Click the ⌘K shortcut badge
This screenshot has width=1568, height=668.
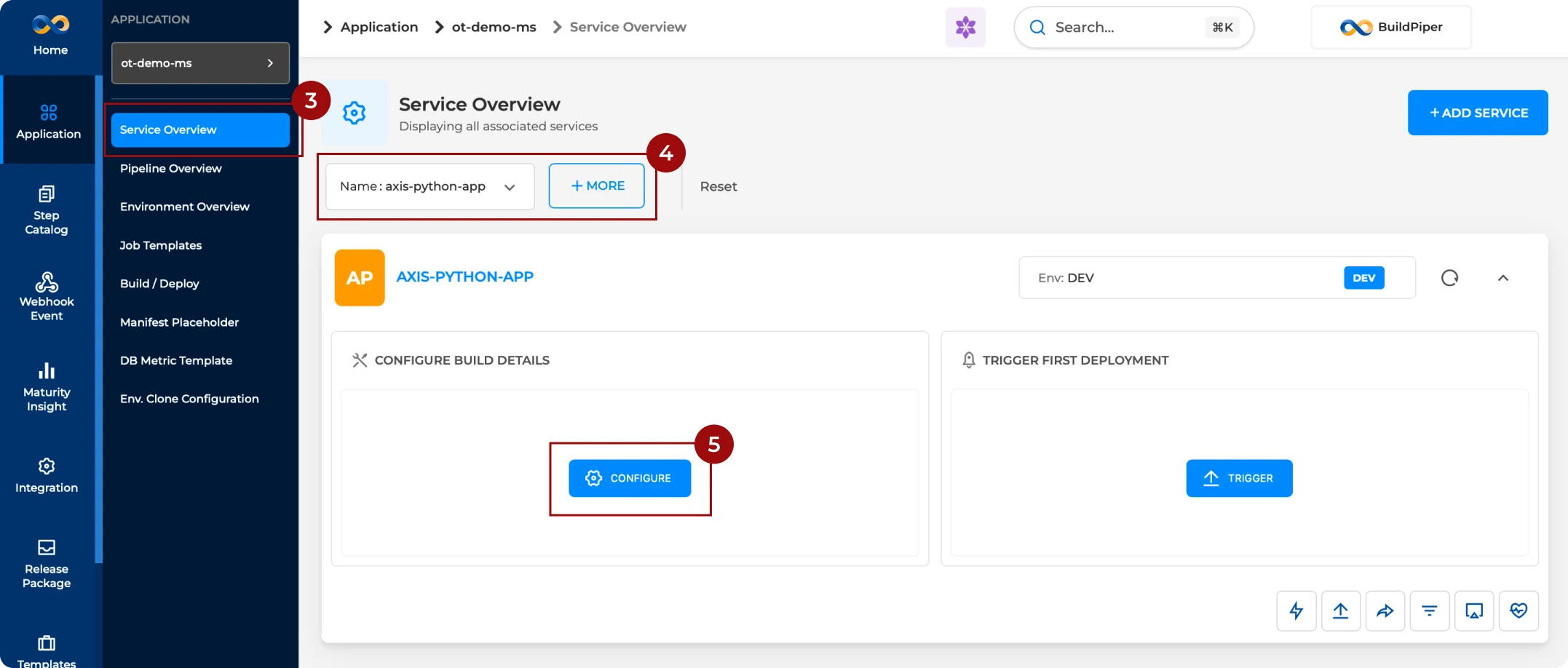point(1223,28)
